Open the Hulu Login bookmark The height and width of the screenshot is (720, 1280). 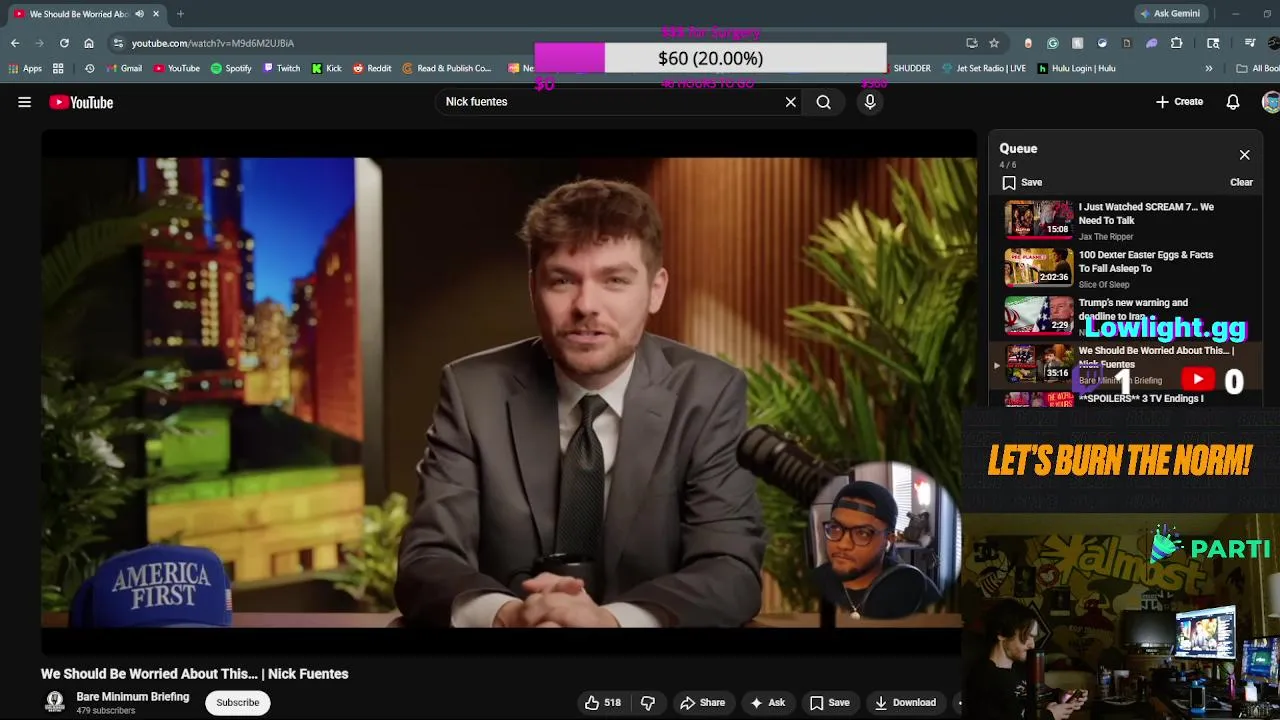[x=1077, y=69]
